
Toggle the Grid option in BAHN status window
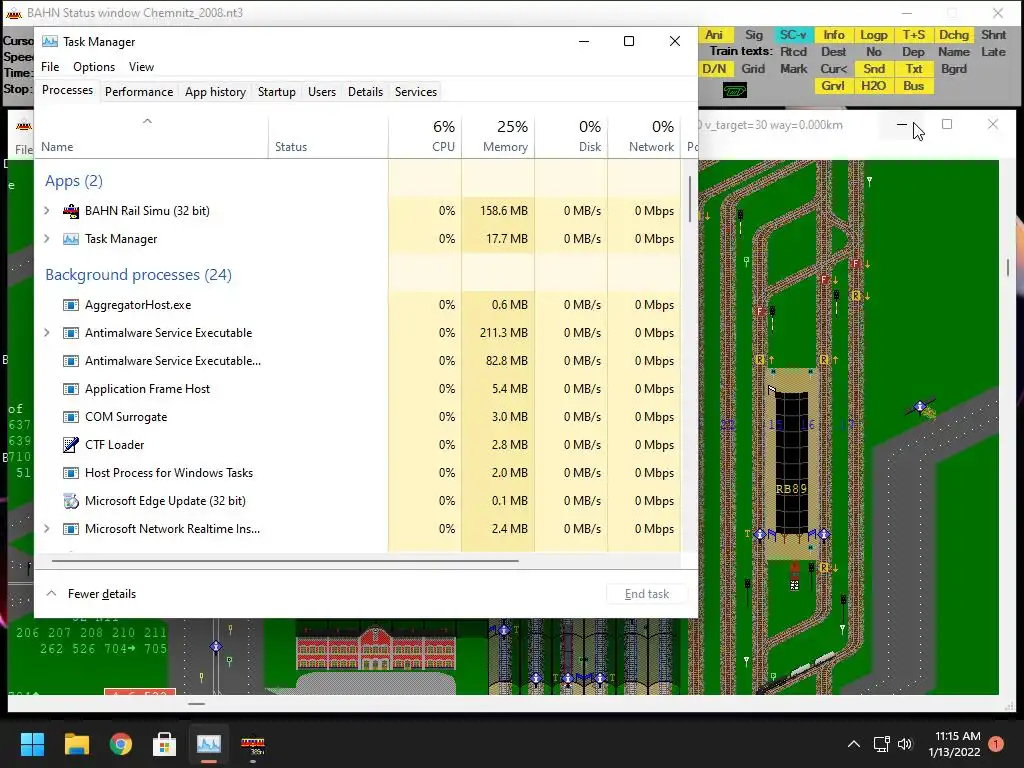[x=753, y=69]
